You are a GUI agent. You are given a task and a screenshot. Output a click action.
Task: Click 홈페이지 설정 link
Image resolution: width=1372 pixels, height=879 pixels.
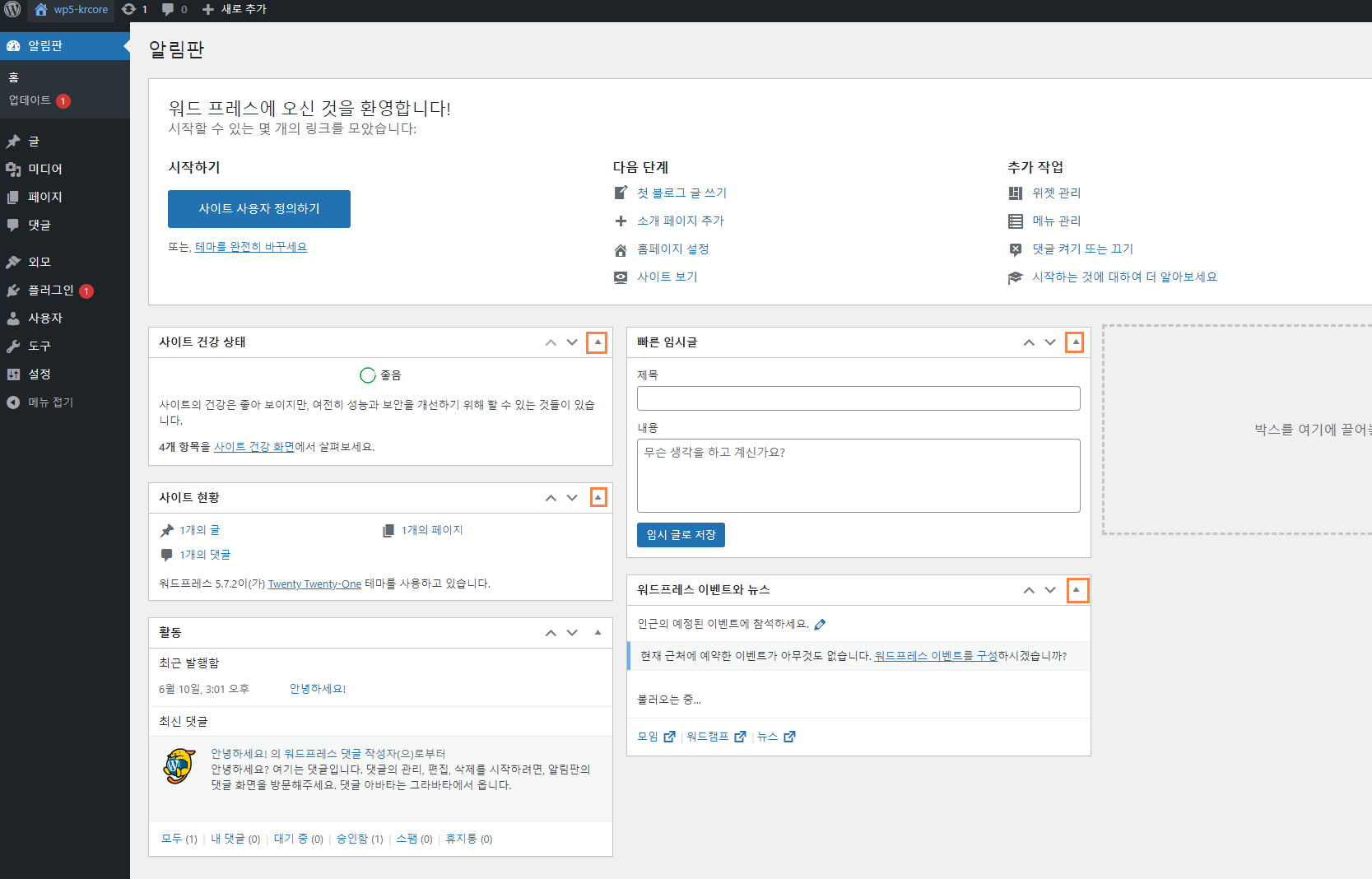[672, 249]
